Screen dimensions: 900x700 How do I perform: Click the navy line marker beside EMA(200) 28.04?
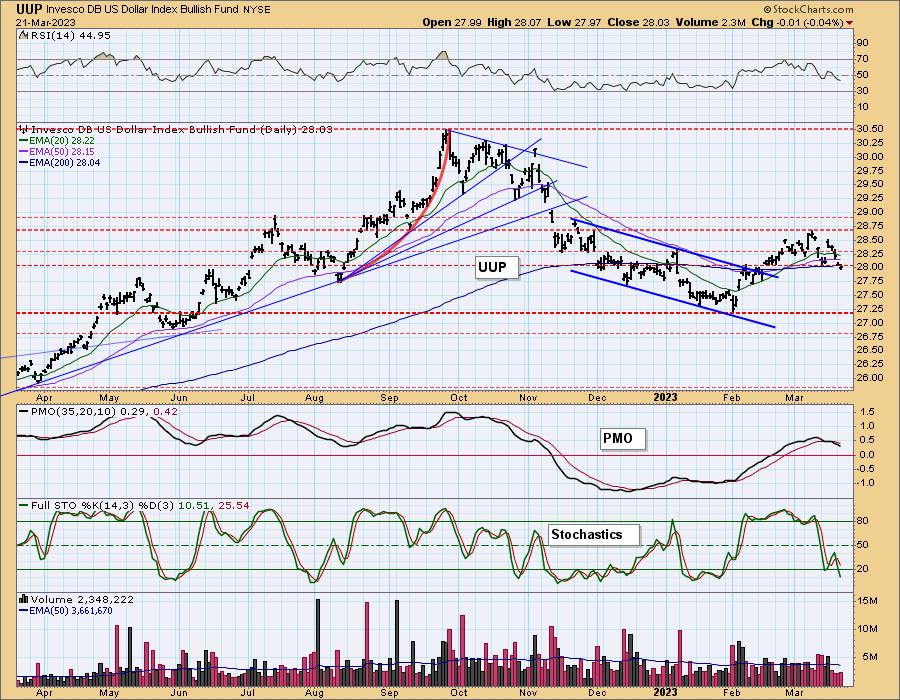[x=24, y=162]
